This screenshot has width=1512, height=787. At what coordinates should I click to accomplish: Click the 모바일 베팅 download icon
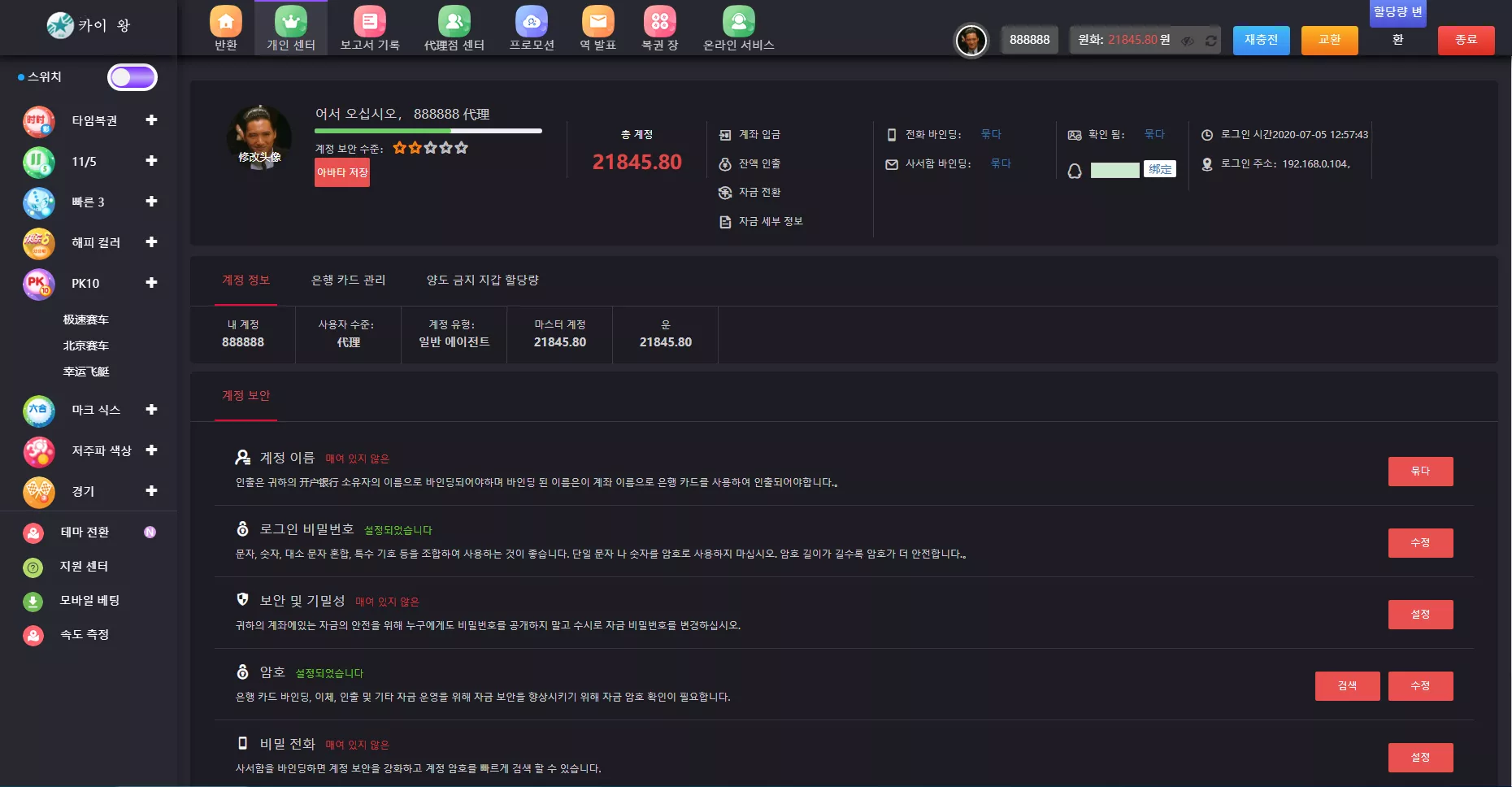(33, 602)
